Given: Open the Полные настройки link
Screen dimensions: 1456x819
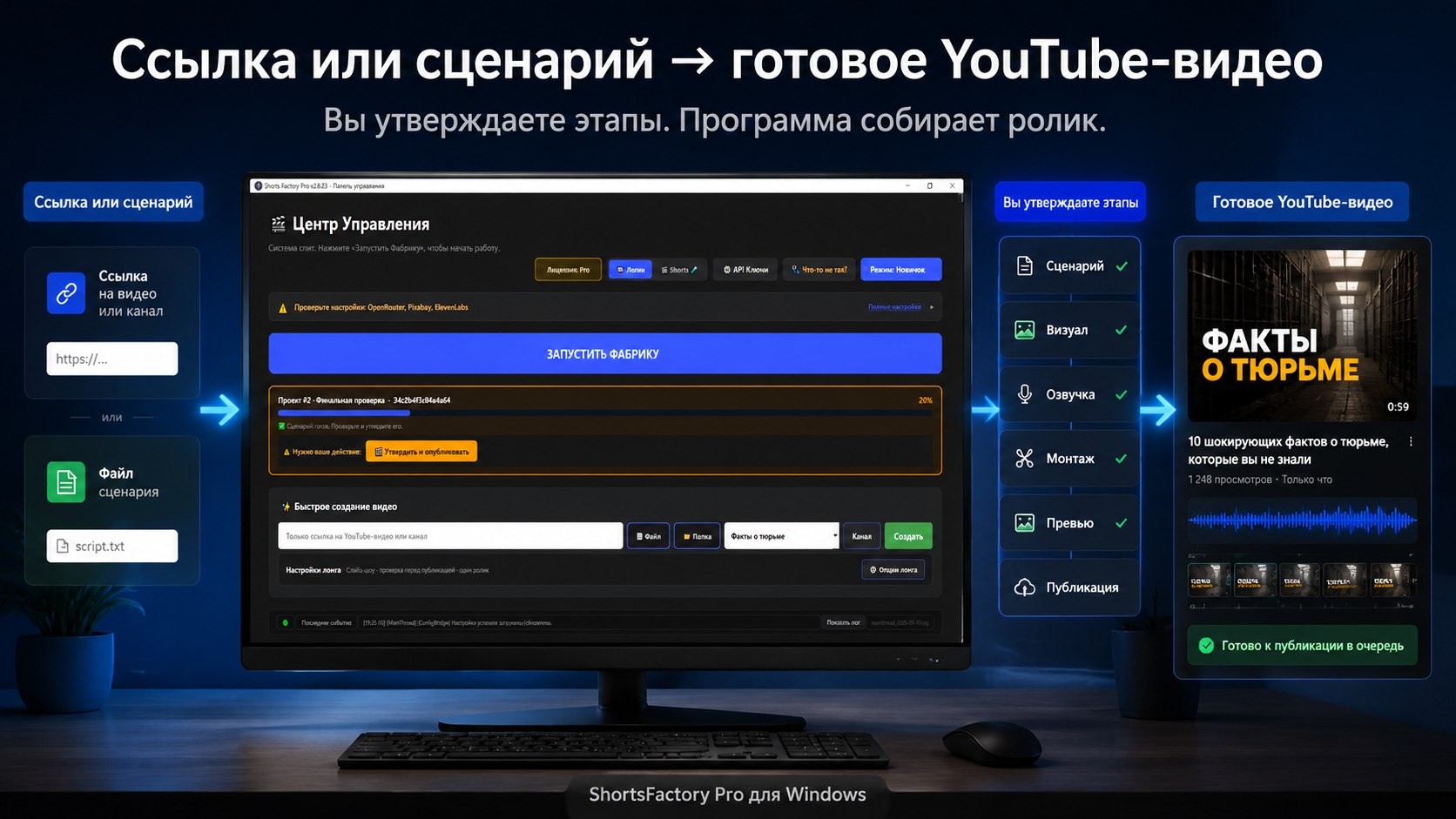Looking at the screenshot, I should coord(894,307).
